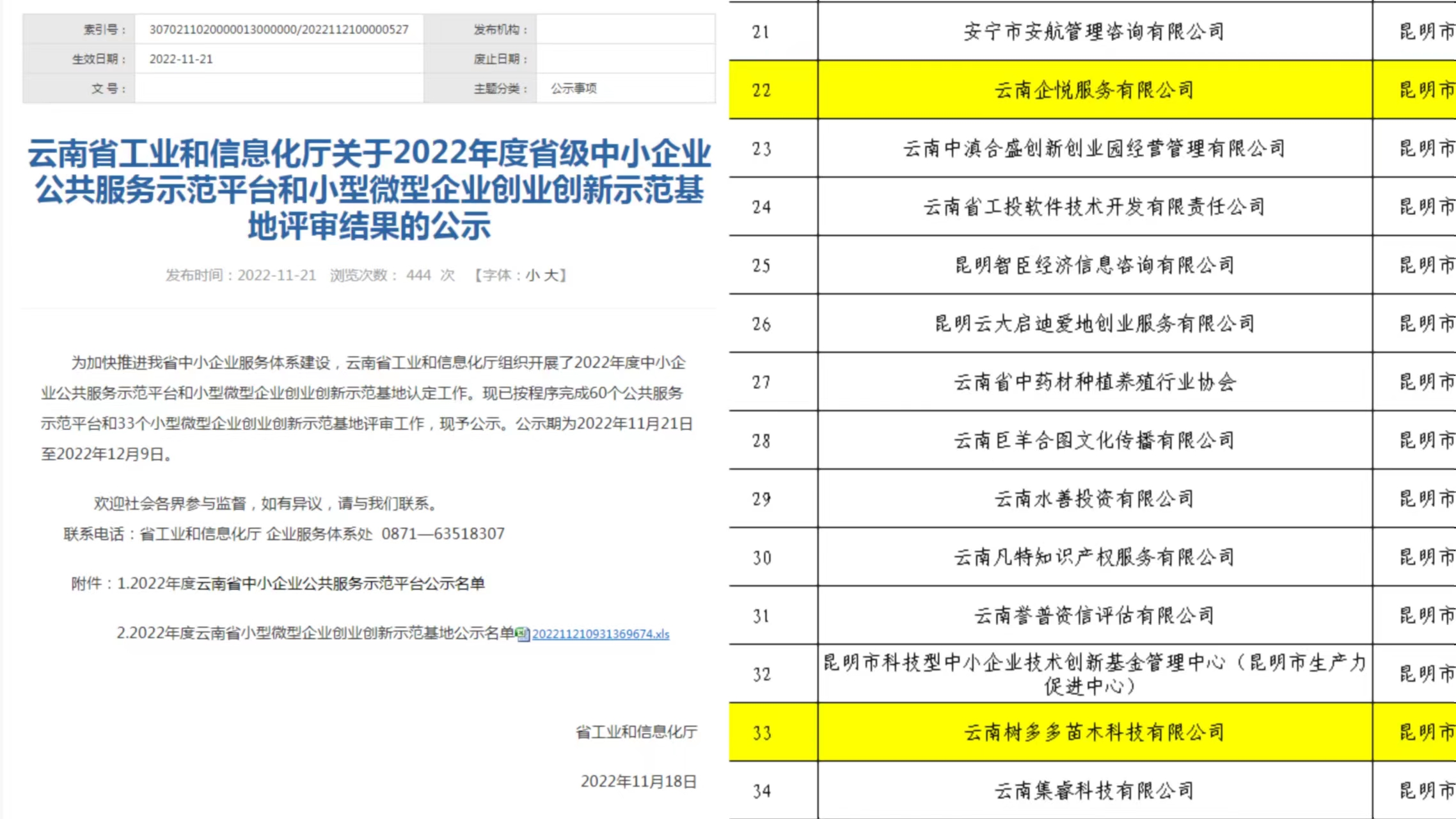Click attachment 1 public service platform list text
The width and height of the screenshot is (1456, 819).
point(301,584)
